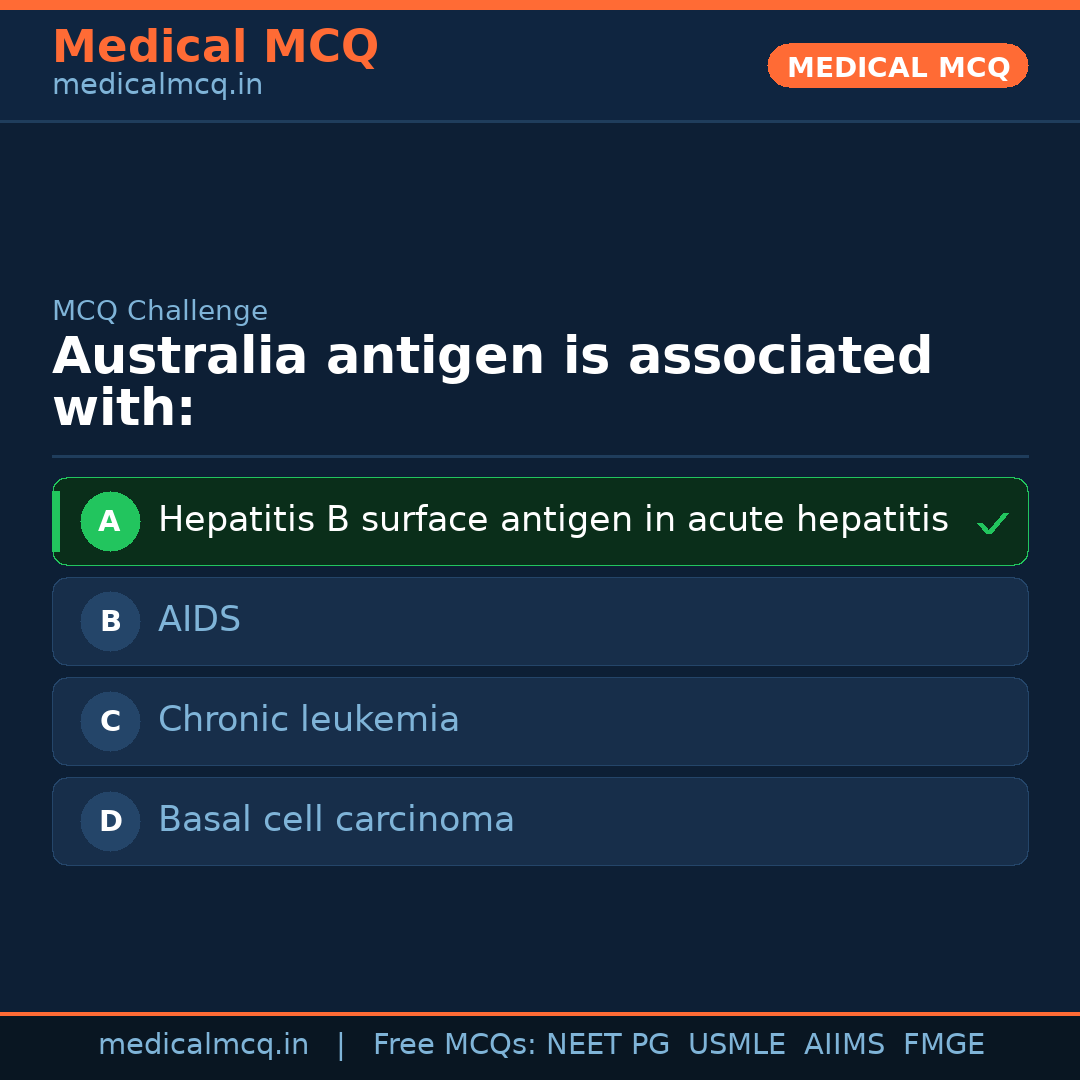Click the AIDS answer text
The width and height of the screenshot is (1080, 1080).
(199, 620)
